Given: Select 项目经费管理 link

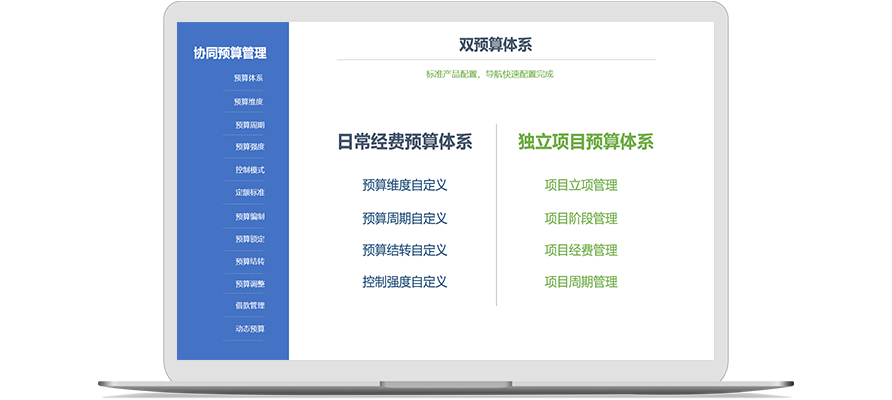Looking at the screenshot, I should click(580, 250).
